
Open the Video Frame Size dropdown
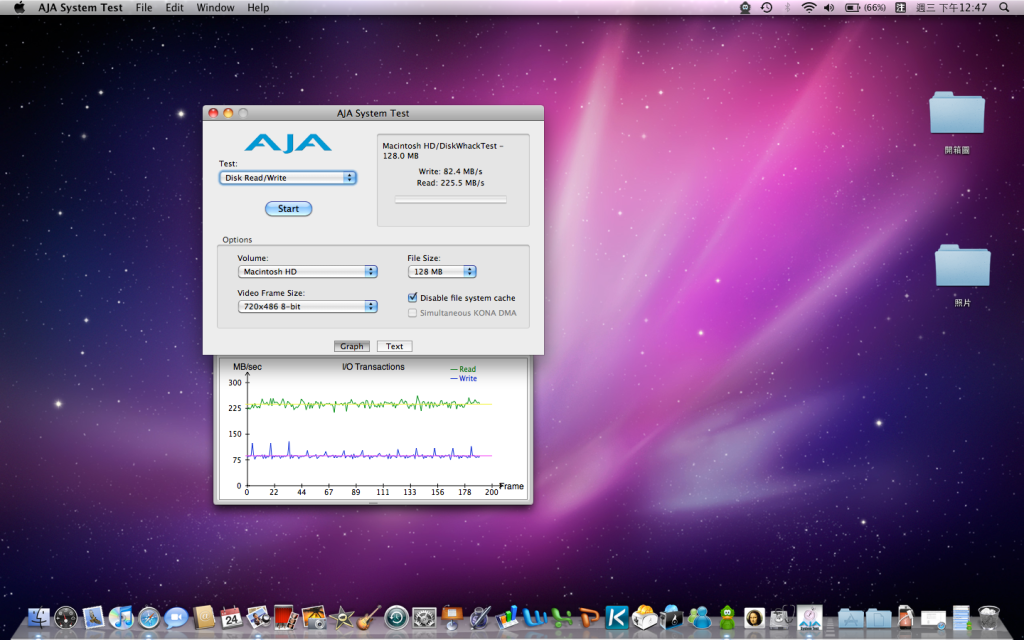[308, 306]
